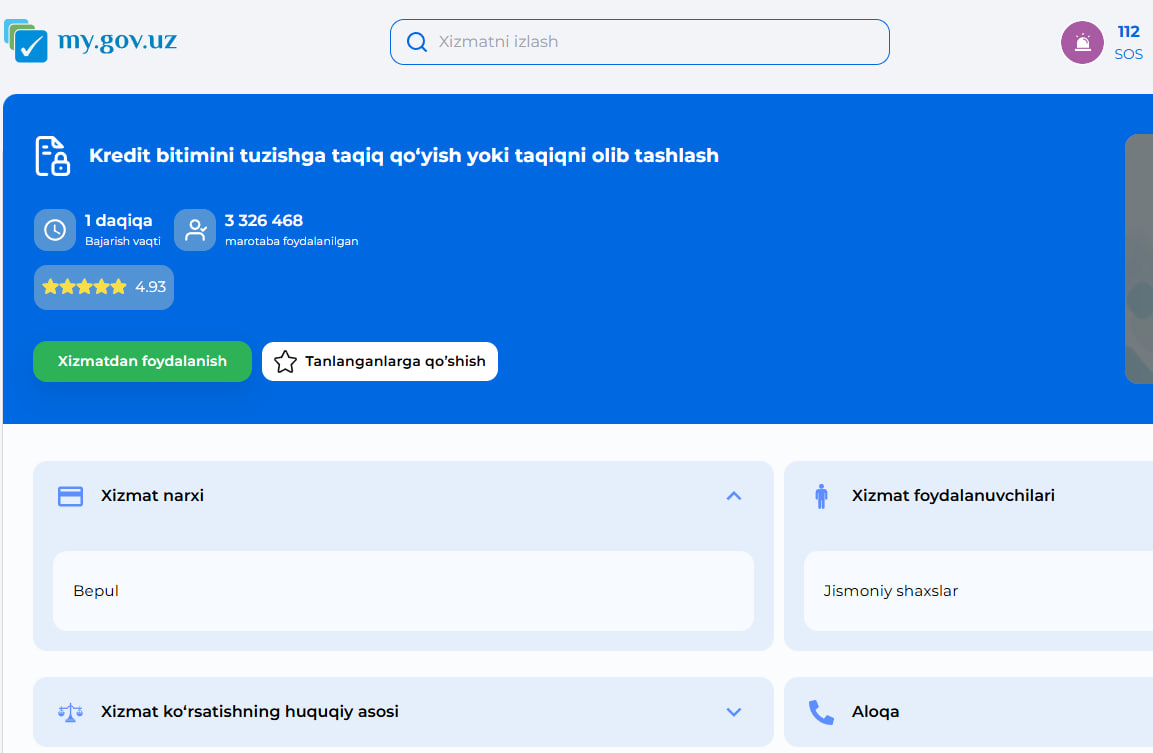The width and height of the screenshot is (1153, 753).
Task: Click the locked document service icon
Action: (x=53, y=156)
